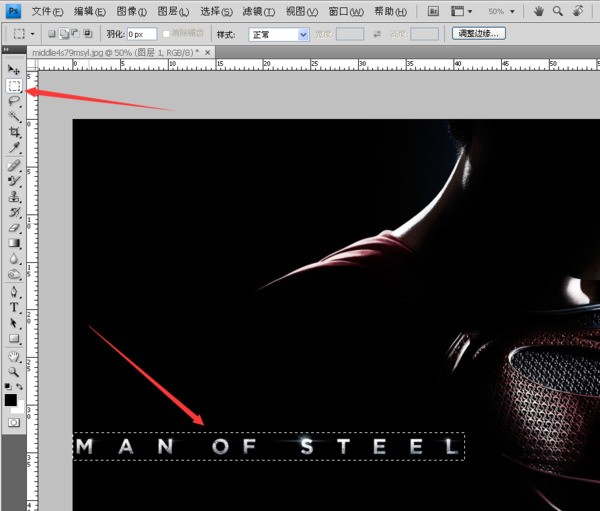This screenshot has width=600, height=511.
Task: Pick the Eraser tool in toolbox
Action: [x=14, y=228]
